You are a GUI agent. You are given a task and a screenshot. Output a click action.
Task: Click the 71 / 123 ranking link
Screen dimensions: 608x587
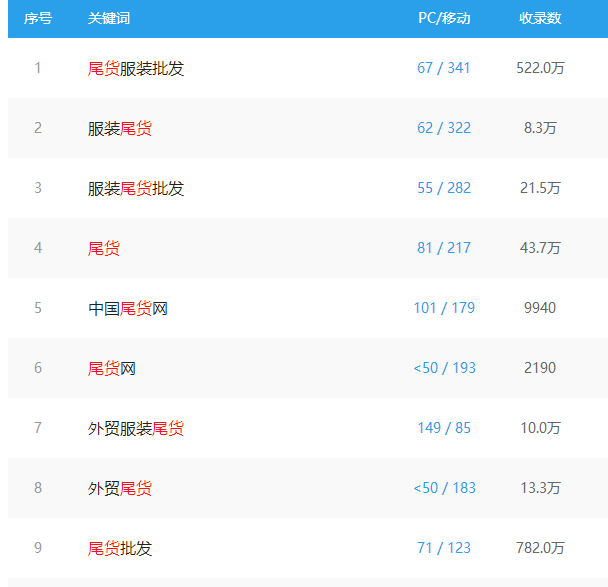[x=444, y=548]
